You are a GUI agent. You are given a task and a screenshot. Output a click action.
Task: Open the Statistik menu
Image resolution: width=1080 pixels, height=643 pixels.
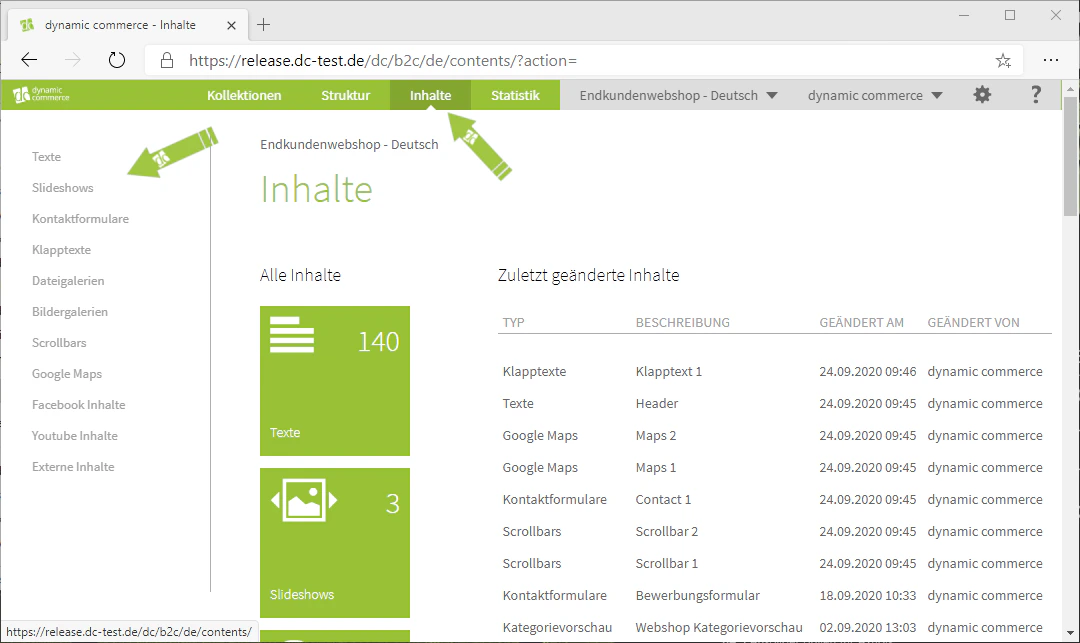(x=515, y=95)
